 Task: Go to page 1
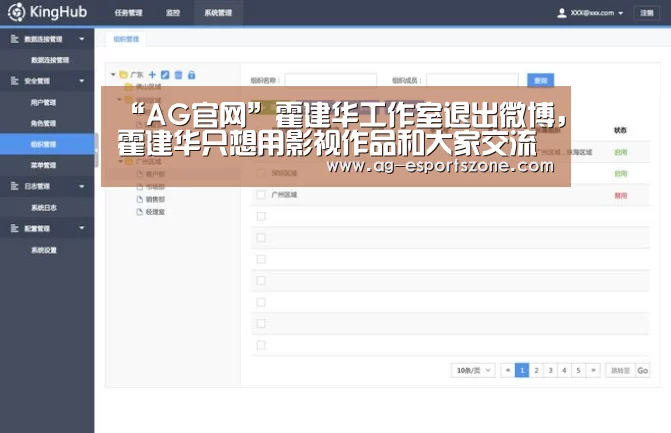522,370
